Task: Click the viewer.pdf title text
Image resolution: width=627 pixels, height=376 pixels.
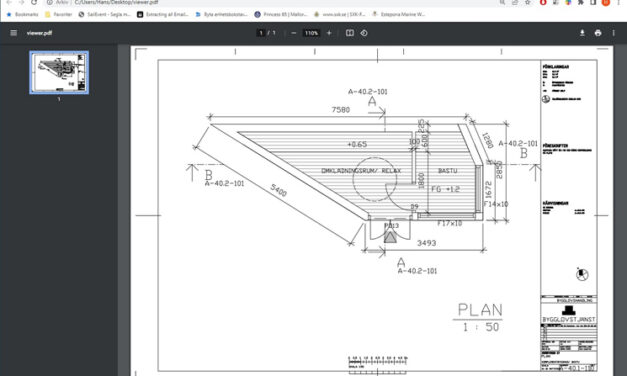Action: [39, 33]
